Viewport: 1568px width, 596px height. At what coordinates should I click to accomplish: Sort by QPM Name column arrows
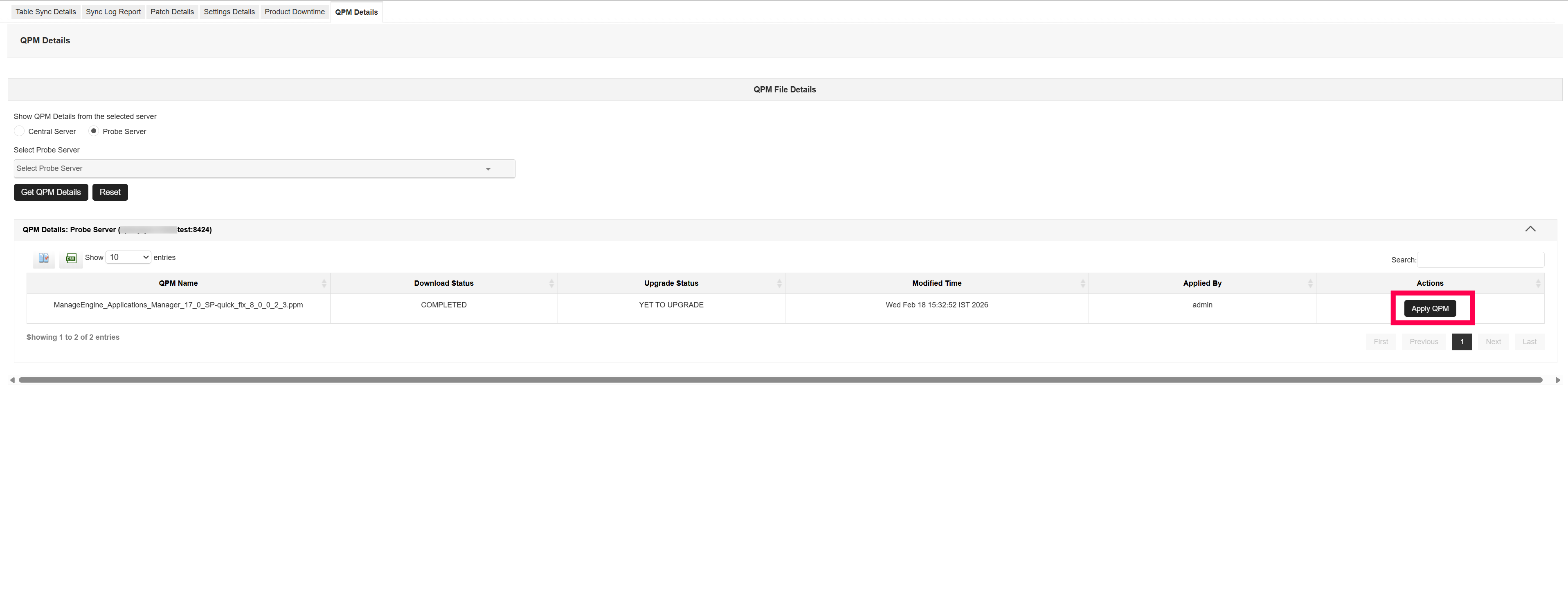tap(324, 283)
